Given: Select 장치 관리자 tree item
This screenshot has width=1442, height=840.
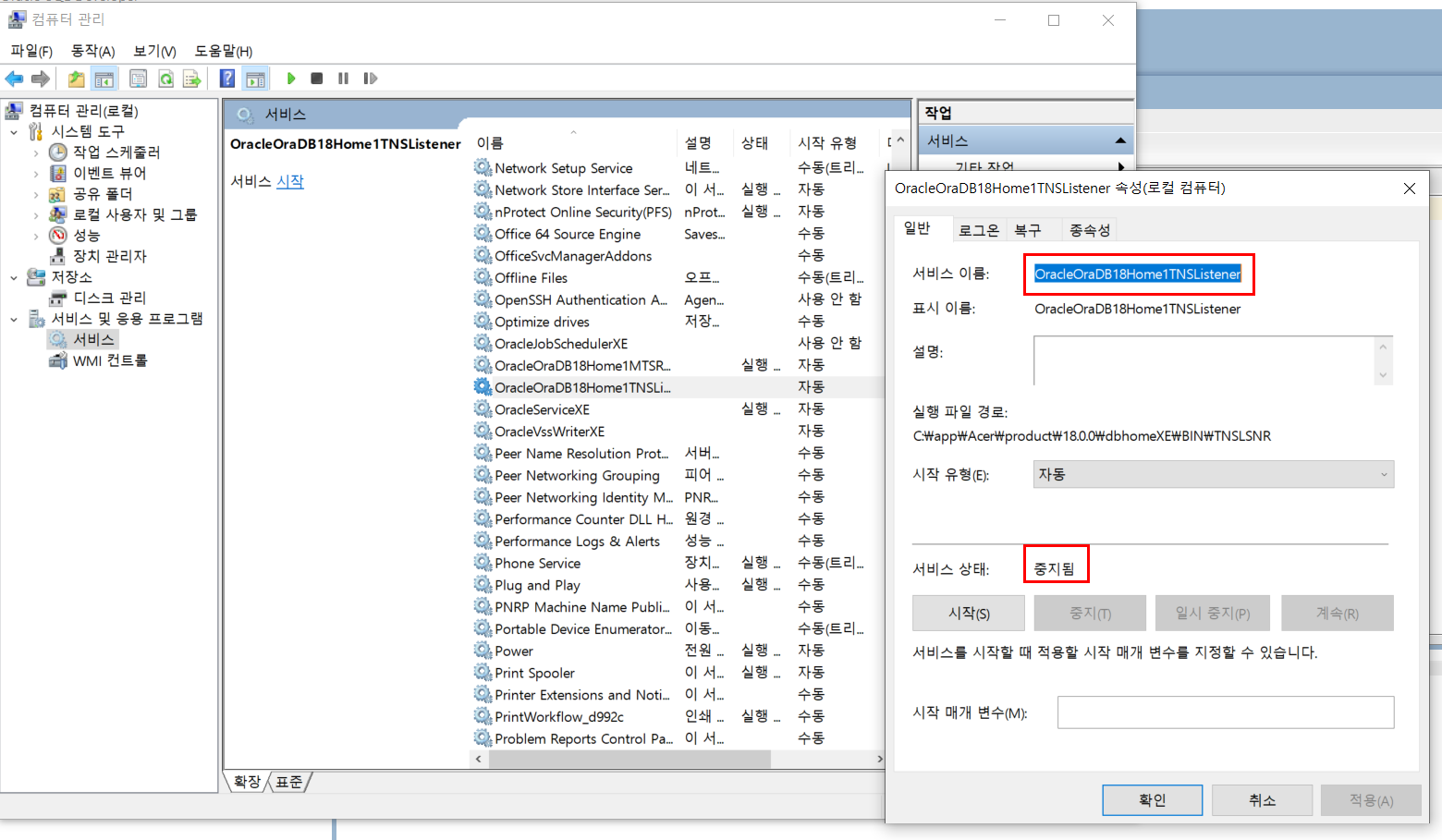Looking at the screenshot, I should tap(110, 256).
